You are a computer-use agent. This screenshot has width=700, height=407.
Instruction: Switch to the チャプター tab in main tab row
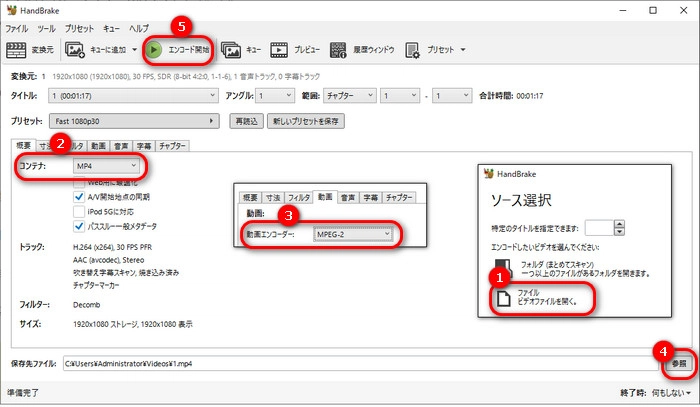(x=172, y=146)
